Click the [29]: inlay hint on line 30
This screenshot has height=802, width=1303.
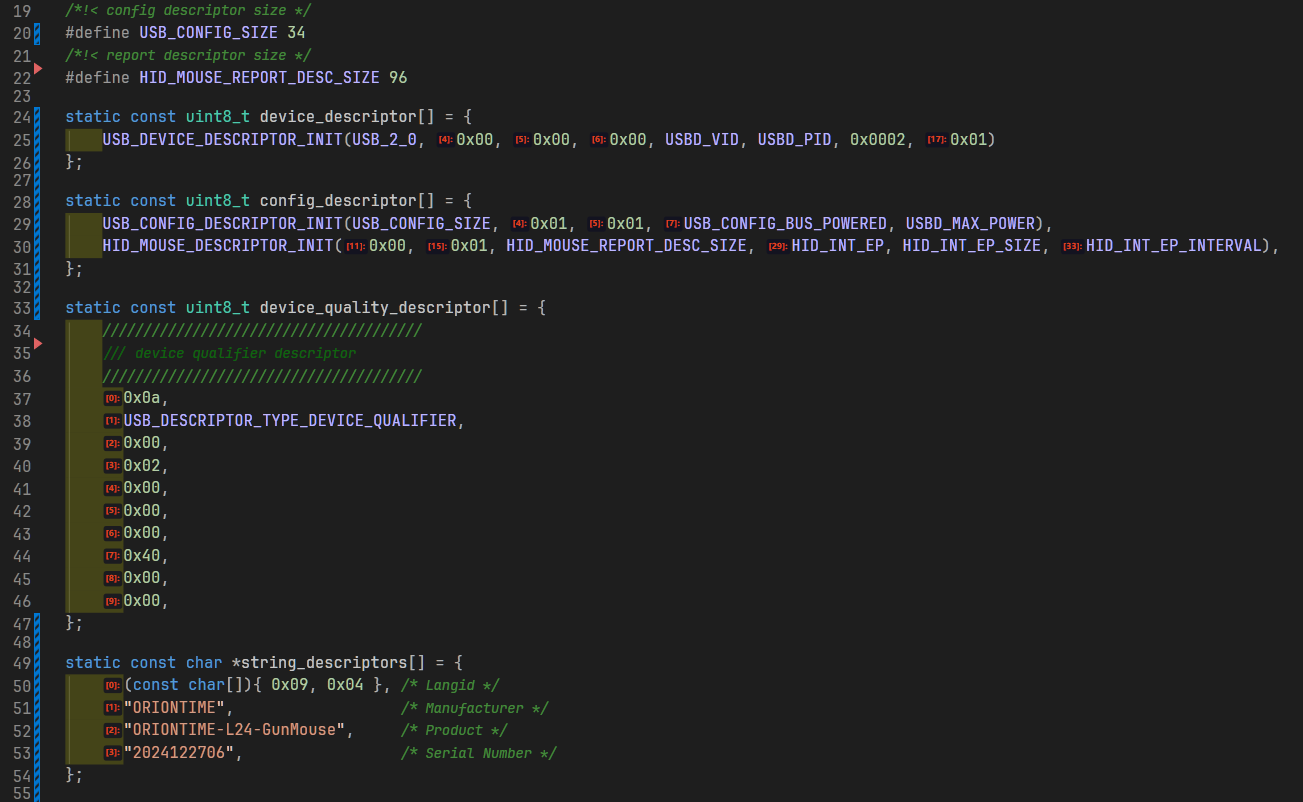[778, 246]
